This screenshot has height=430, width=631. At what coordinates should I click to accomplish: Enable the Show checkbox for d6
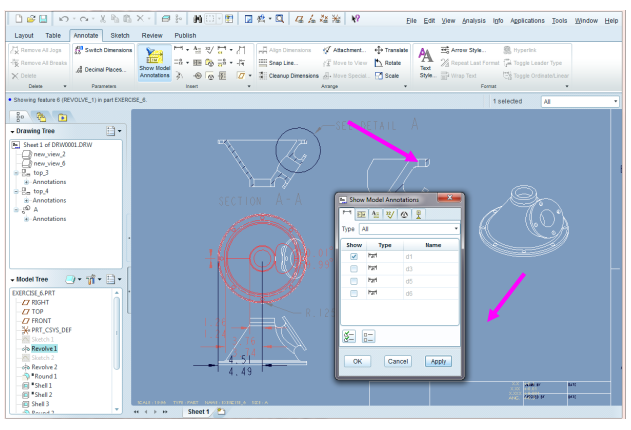tap(353, 293)
